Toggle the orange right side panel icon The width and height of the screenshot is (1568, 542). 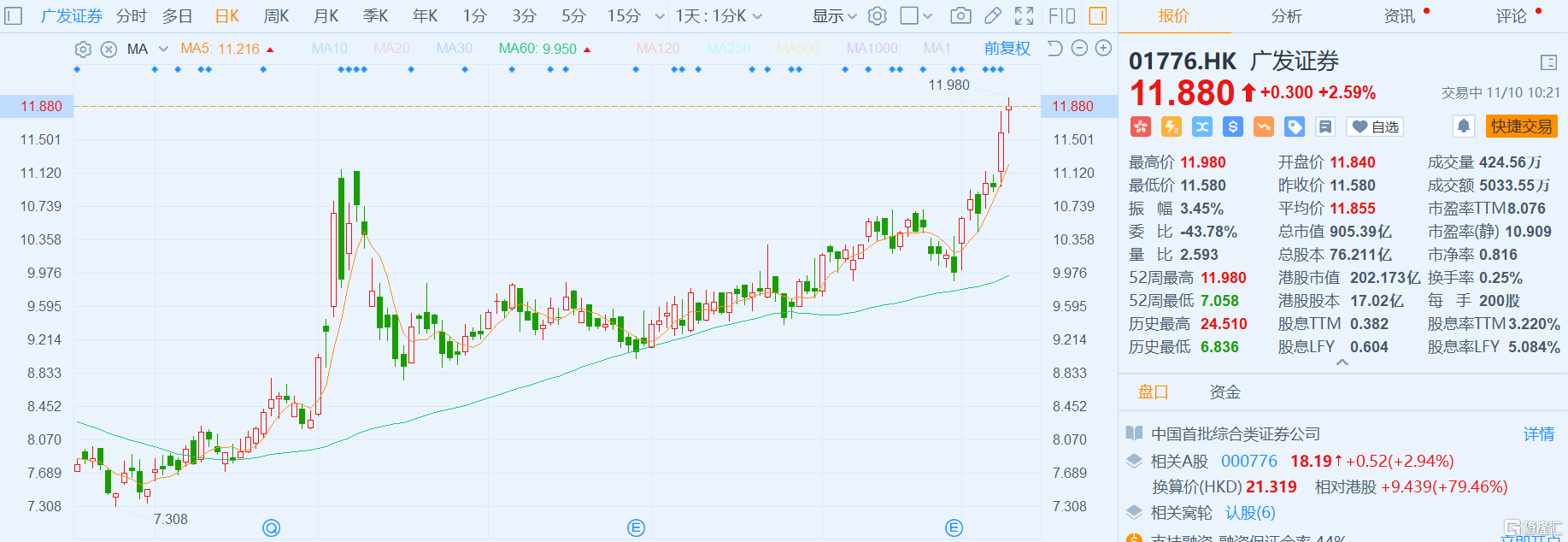coord(1098,16)
